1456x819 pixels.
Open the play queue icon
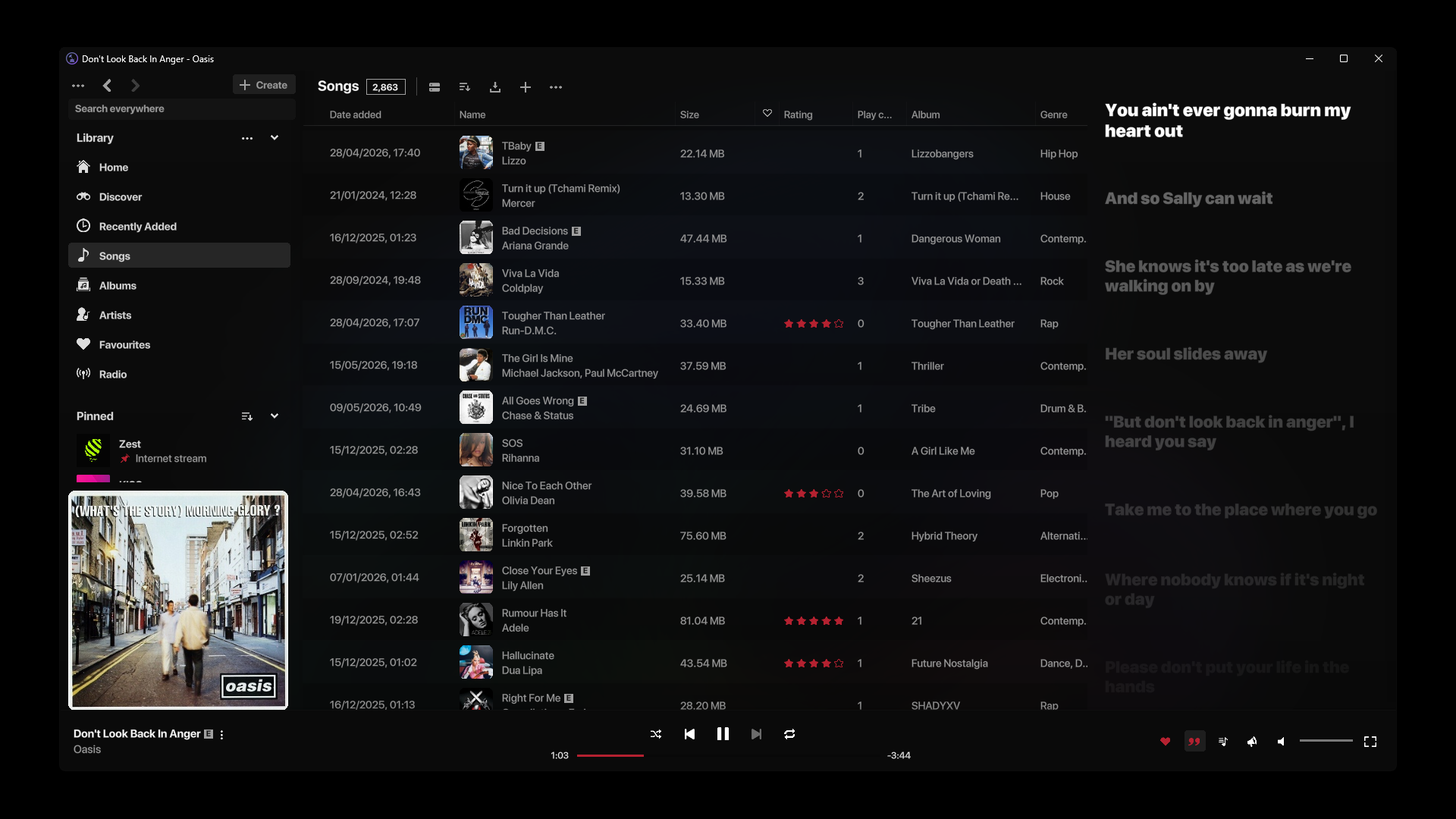pos(1223,742)
